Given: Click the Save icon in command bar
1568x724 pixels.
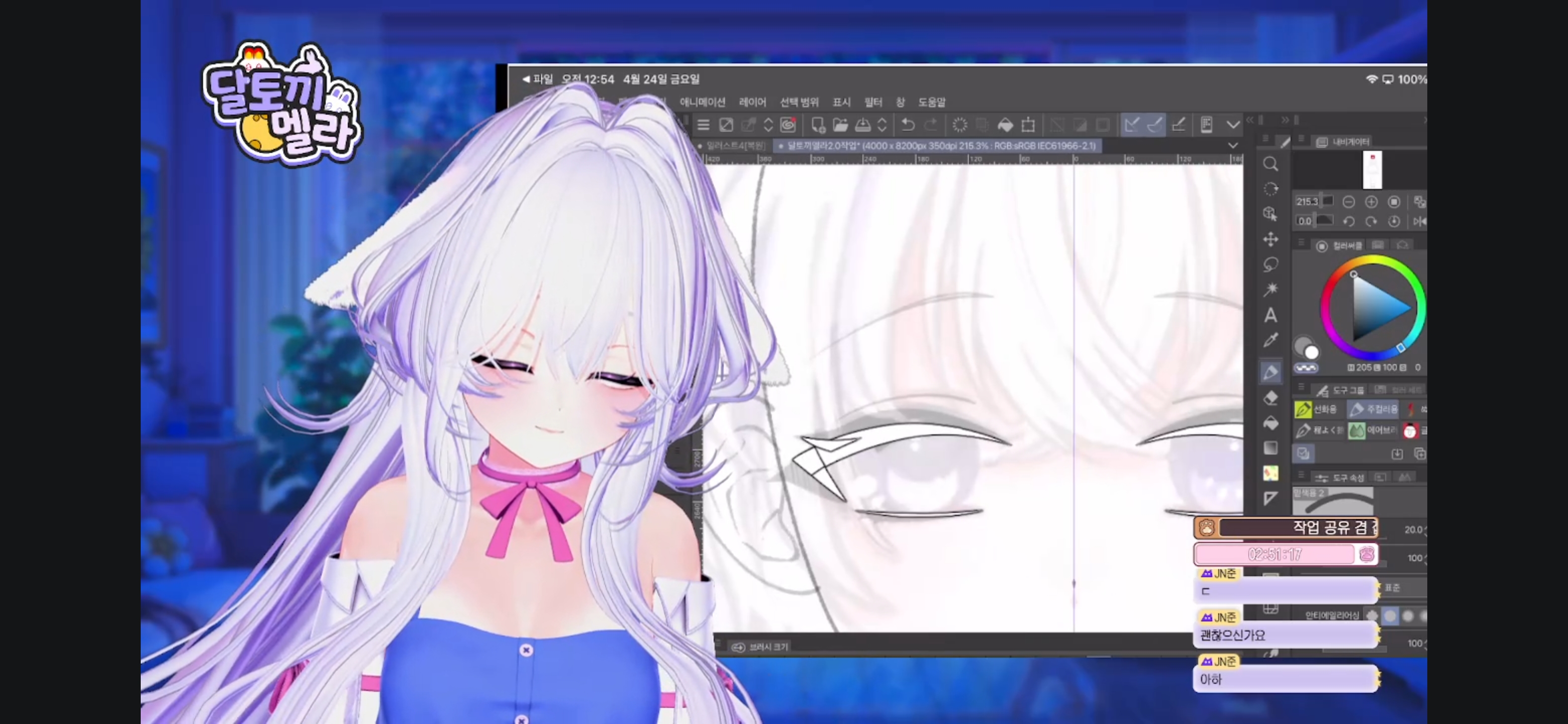Looking at the screenshot, I should 863,125.
